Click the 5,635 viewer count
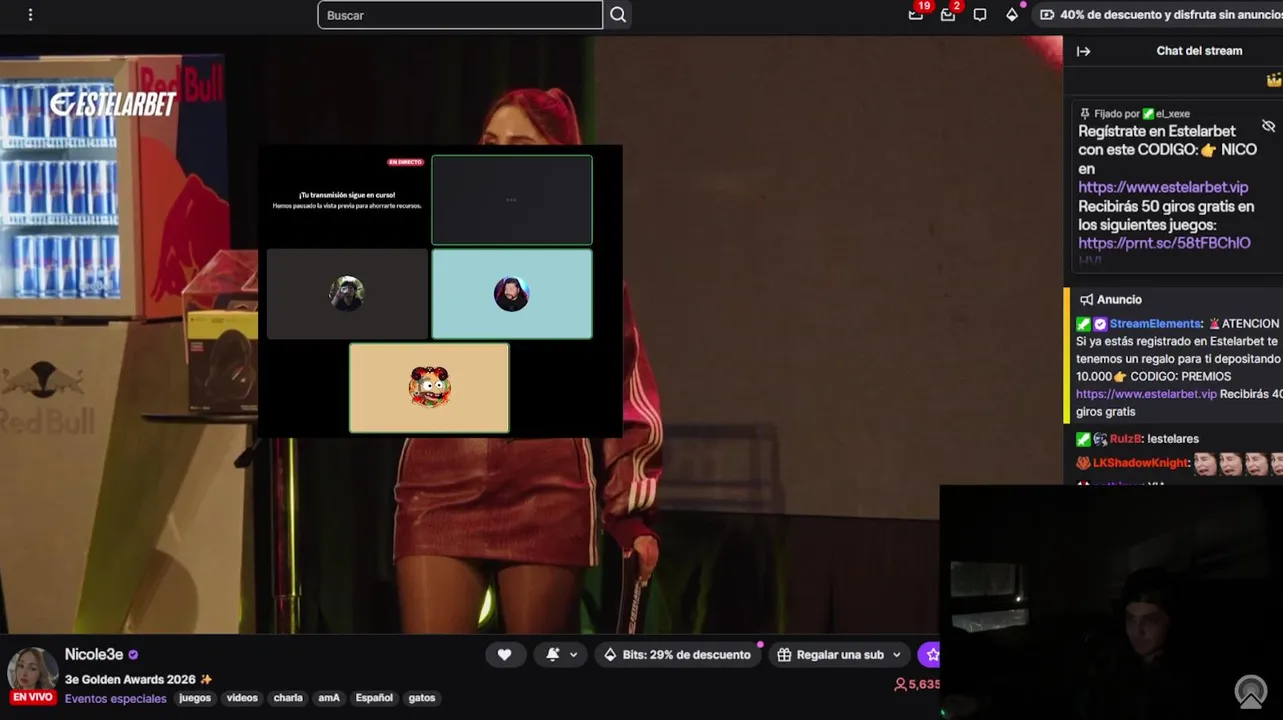1283x720 pixels. pos(917,684)
